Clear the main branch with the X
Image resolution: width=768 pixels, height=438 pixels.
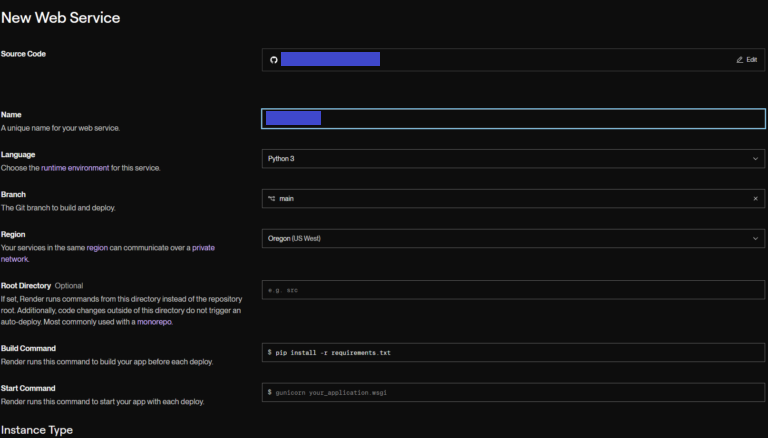755,199
